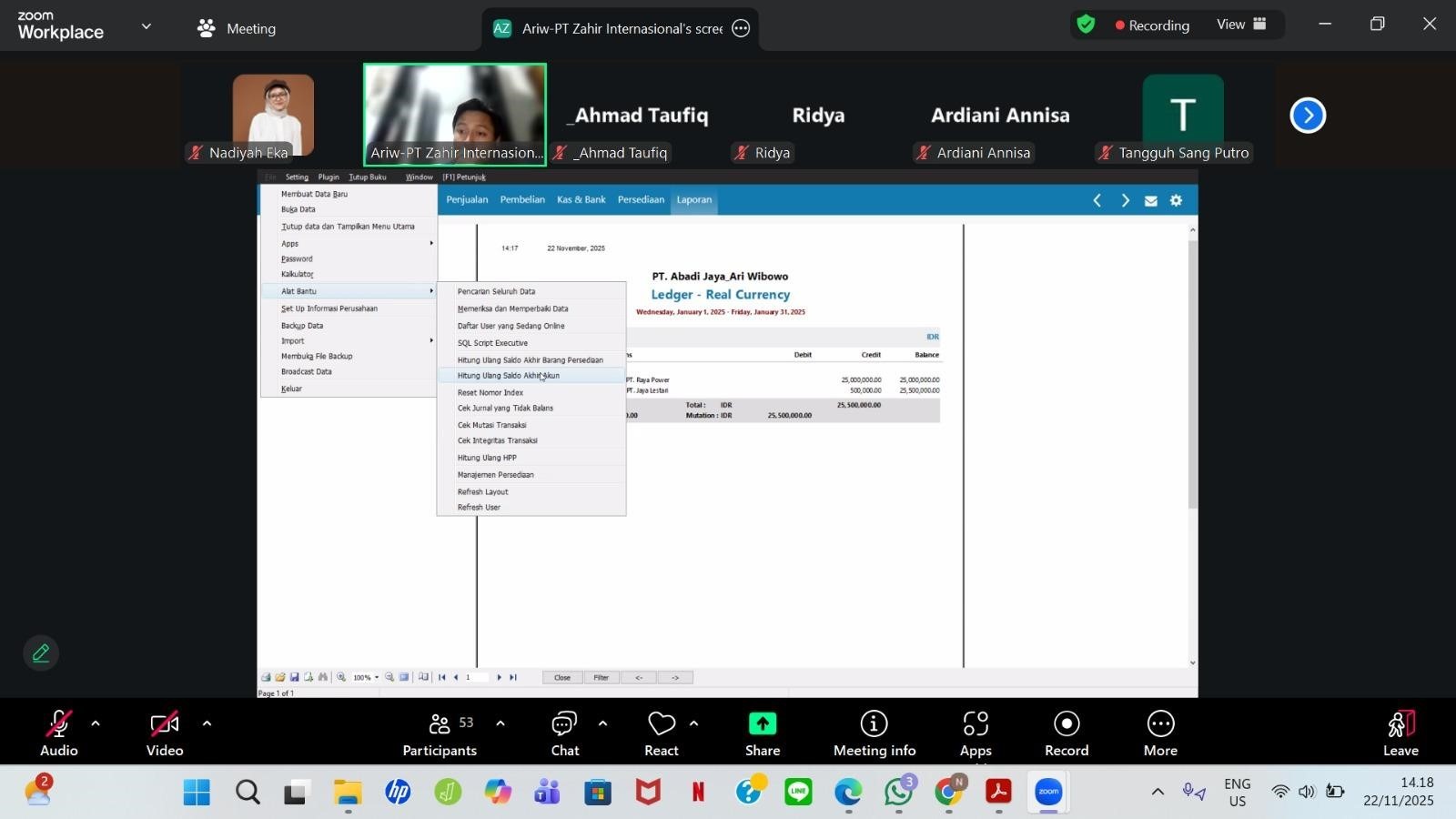The height and width of the screenshot is (819, 1456).
Task: Expand the audio options chevron
Action: coord(96,724)
